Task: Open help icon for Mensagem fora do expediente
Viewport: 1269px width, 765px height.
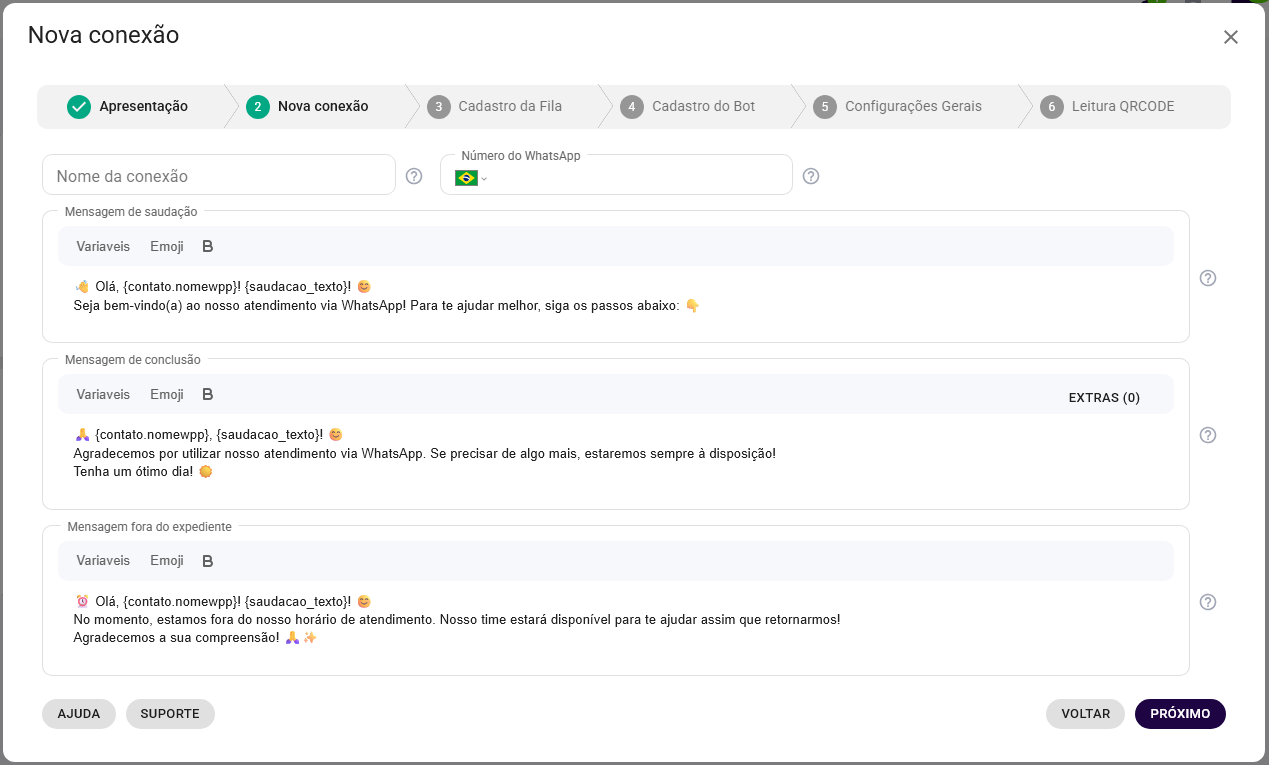Action: pyautogui.click(x=1208, y=602)
